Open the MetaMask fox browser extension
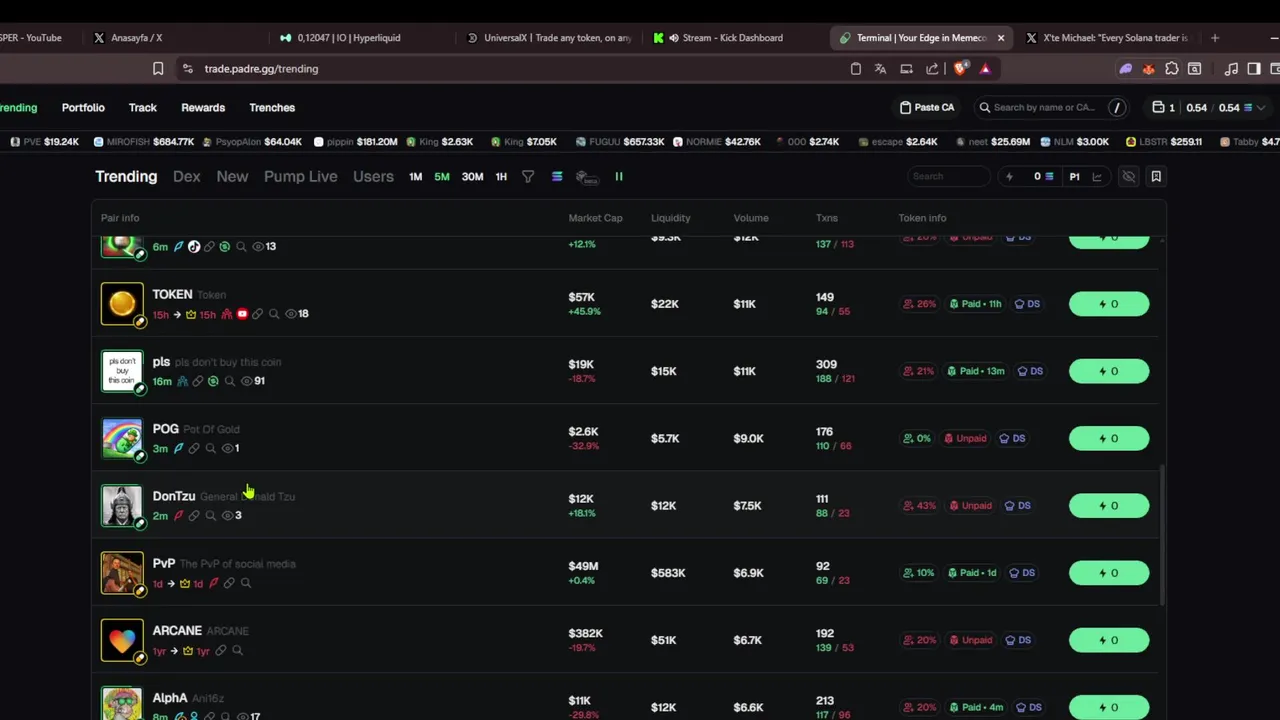This screenshot has width=1280, height=720. [x=1148, y=69]
